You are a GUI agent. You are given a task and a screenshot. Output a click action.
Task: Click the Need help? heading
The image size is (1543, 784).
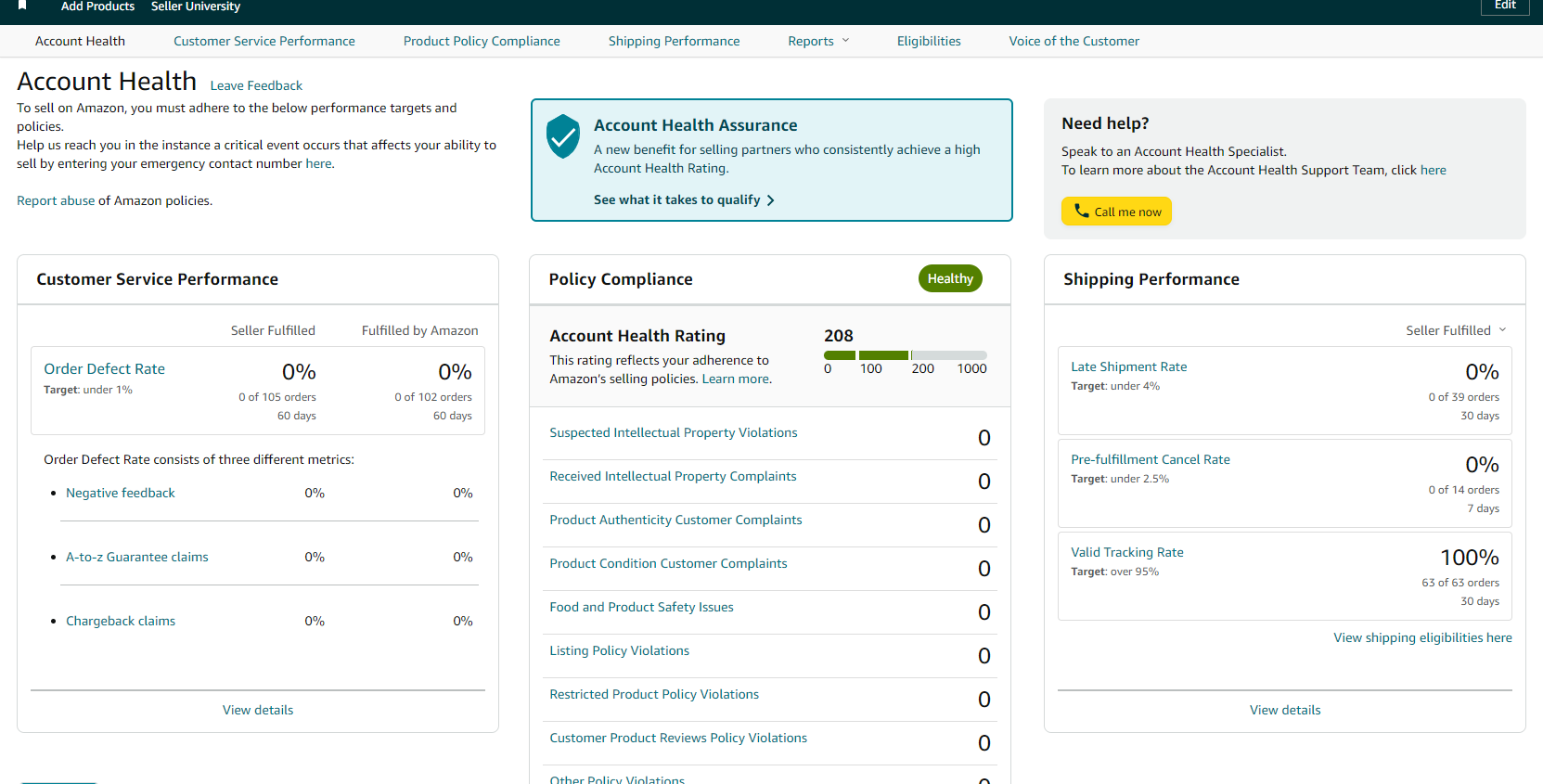(1105, 123)
